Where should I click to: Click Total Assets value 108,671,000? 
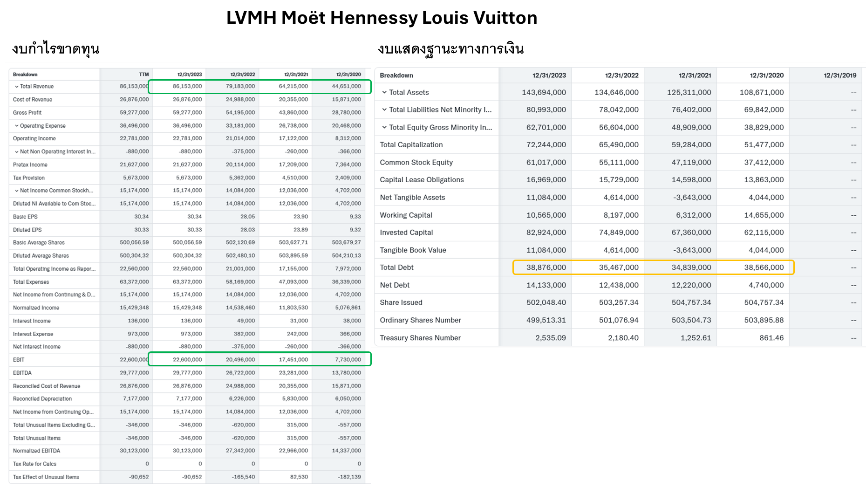coord(762,92)
